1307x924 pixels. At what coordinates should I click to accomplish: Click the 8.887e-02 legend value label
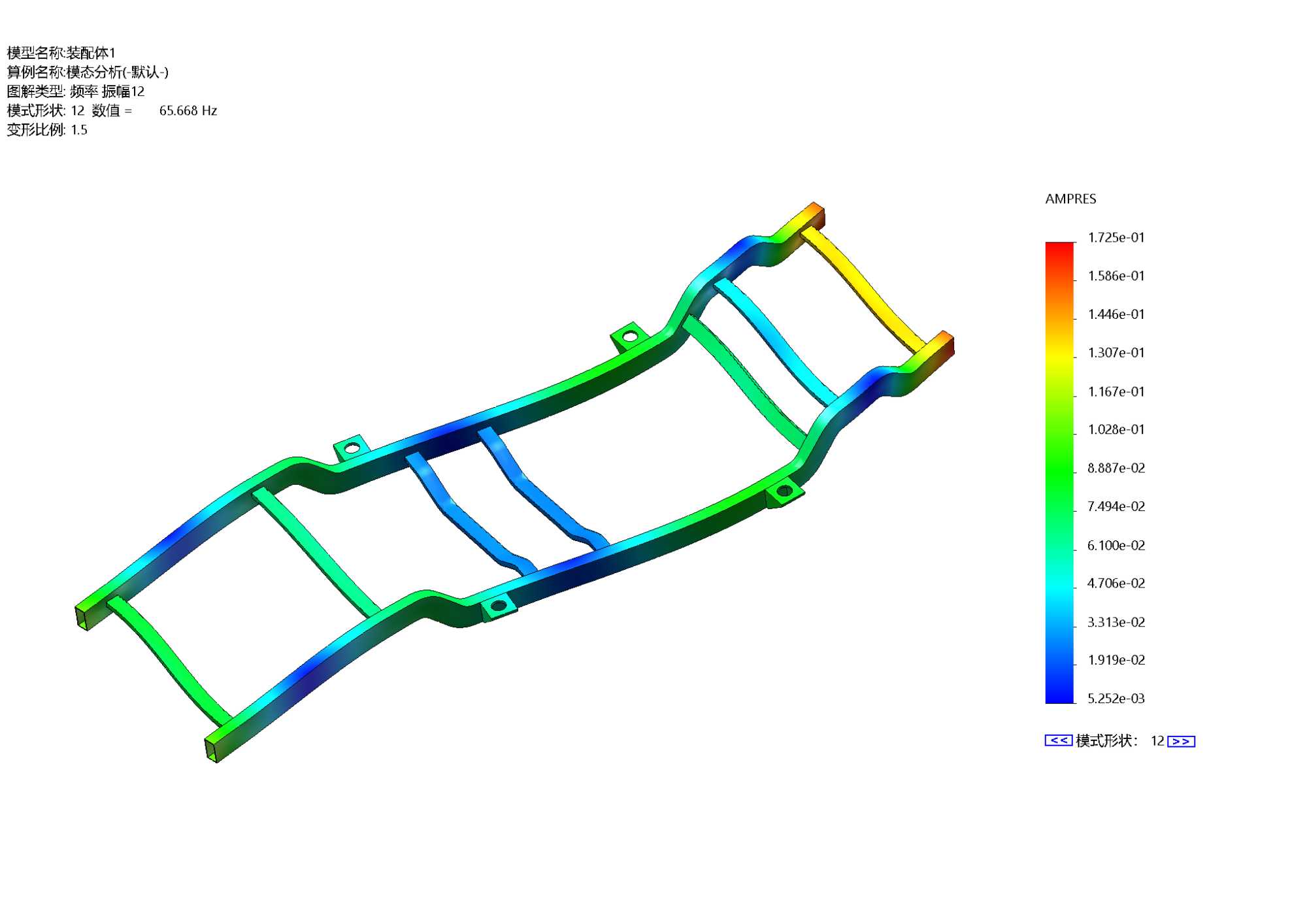[1116, 468]
